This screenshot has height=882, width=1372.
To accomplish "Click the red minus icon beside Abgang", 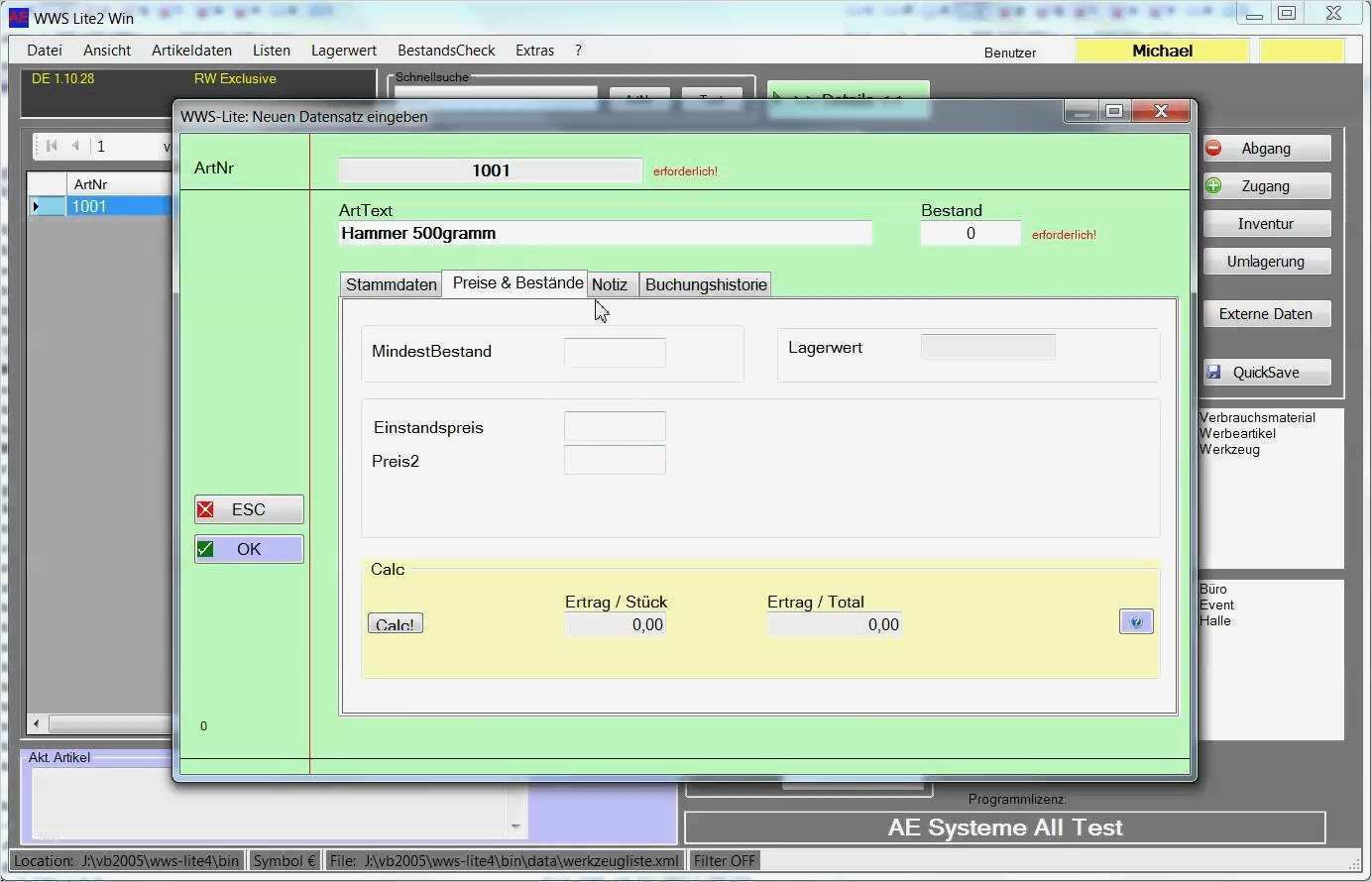I will pos(1213,149).
